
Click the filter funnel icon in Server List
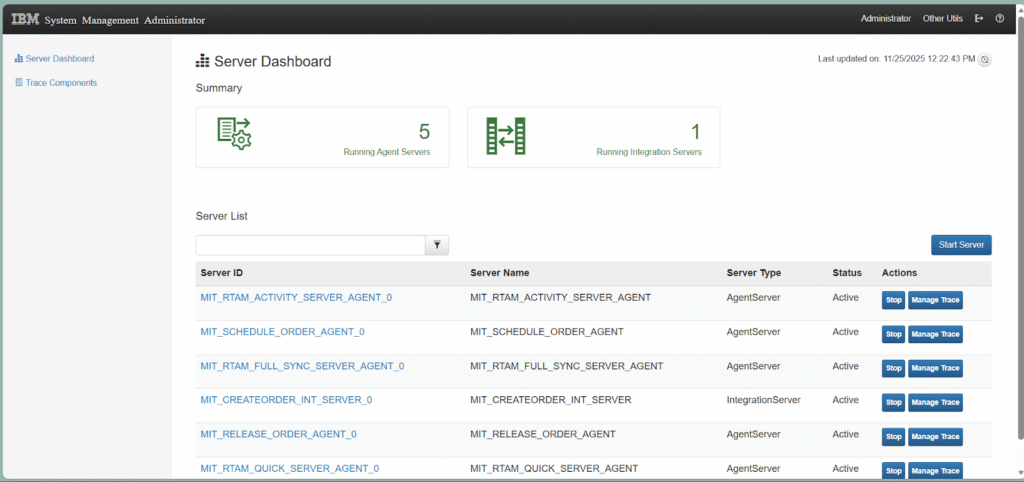coord(437,245)
